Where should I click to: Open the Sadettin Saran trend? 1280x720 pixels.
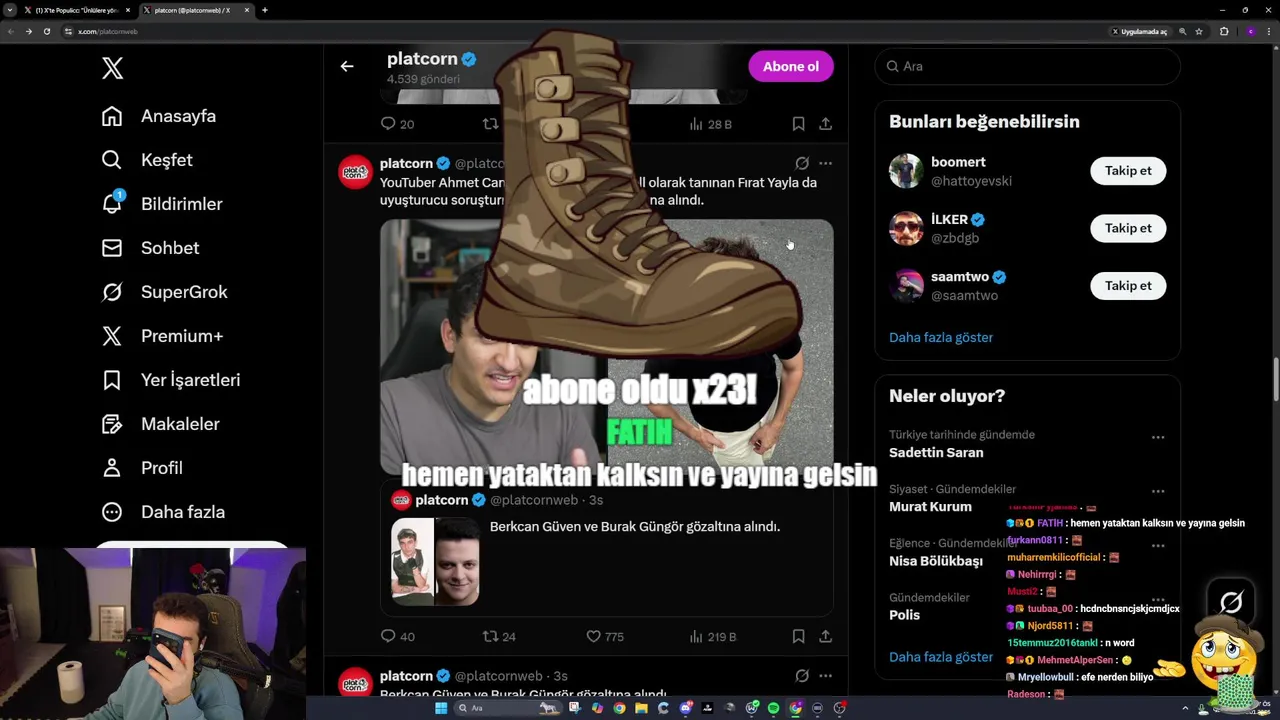coord(936,452)
